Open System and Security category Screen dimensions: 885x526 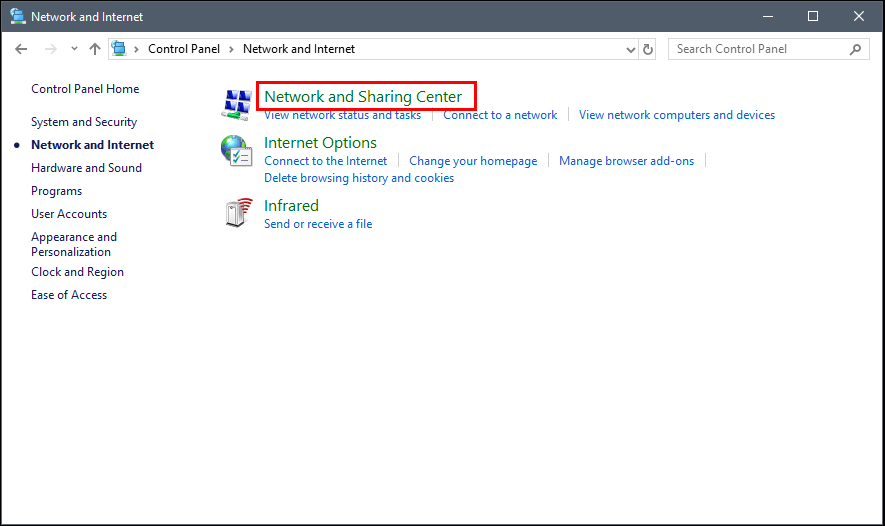(x=84, y=122)
